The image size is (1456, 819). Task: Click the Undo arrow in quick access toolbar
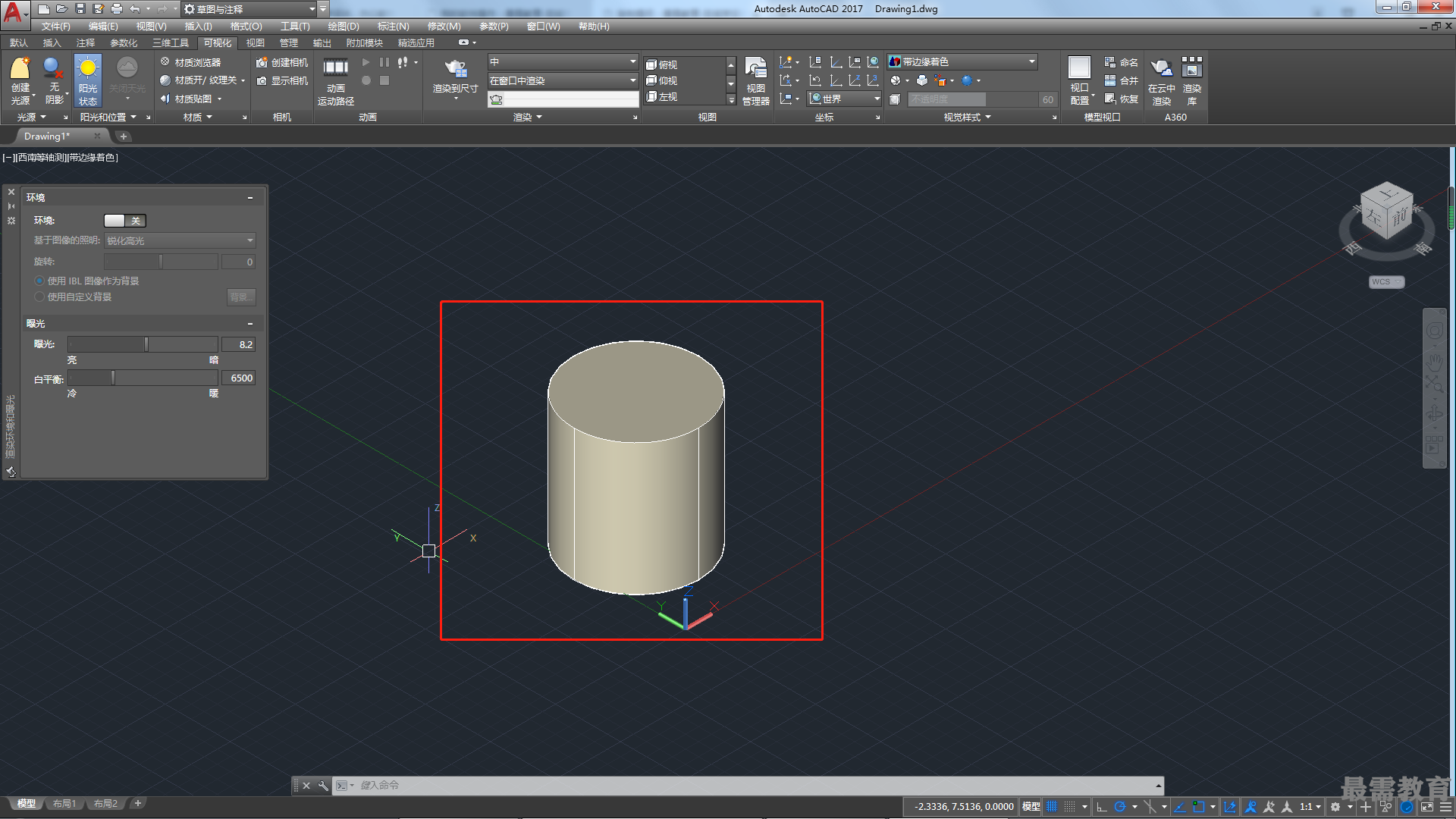coord(134,9)
